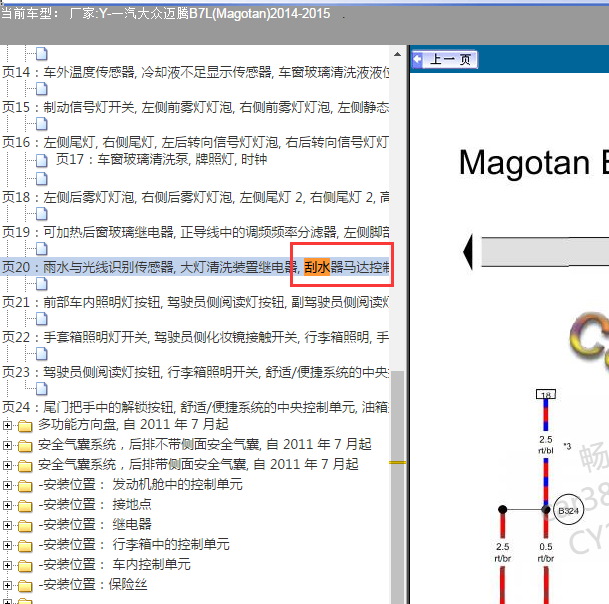Open tree entry 页24 尾门把手中的解锁按钮
Image resolution: width=609 pixels, height=604 pixels.
coord(196,407)
